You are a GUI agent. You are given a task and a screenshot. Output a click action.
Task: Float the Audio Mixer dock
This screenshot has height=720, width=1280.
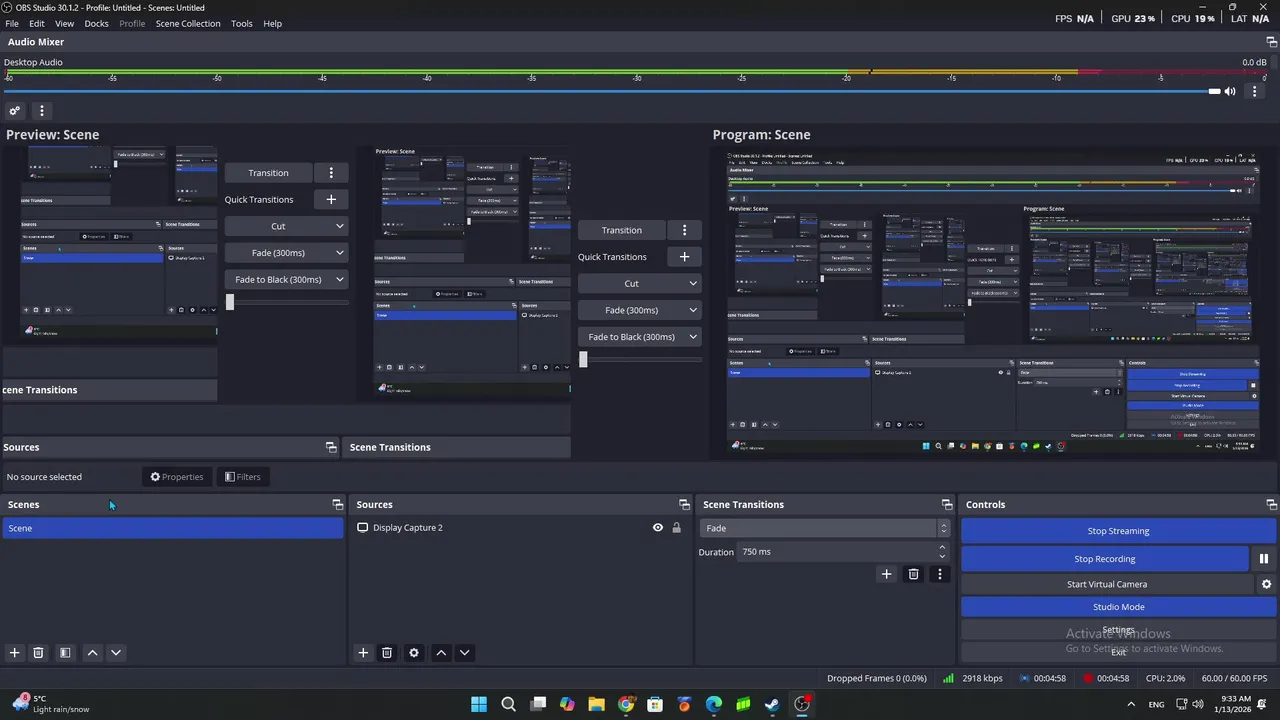1271,42
